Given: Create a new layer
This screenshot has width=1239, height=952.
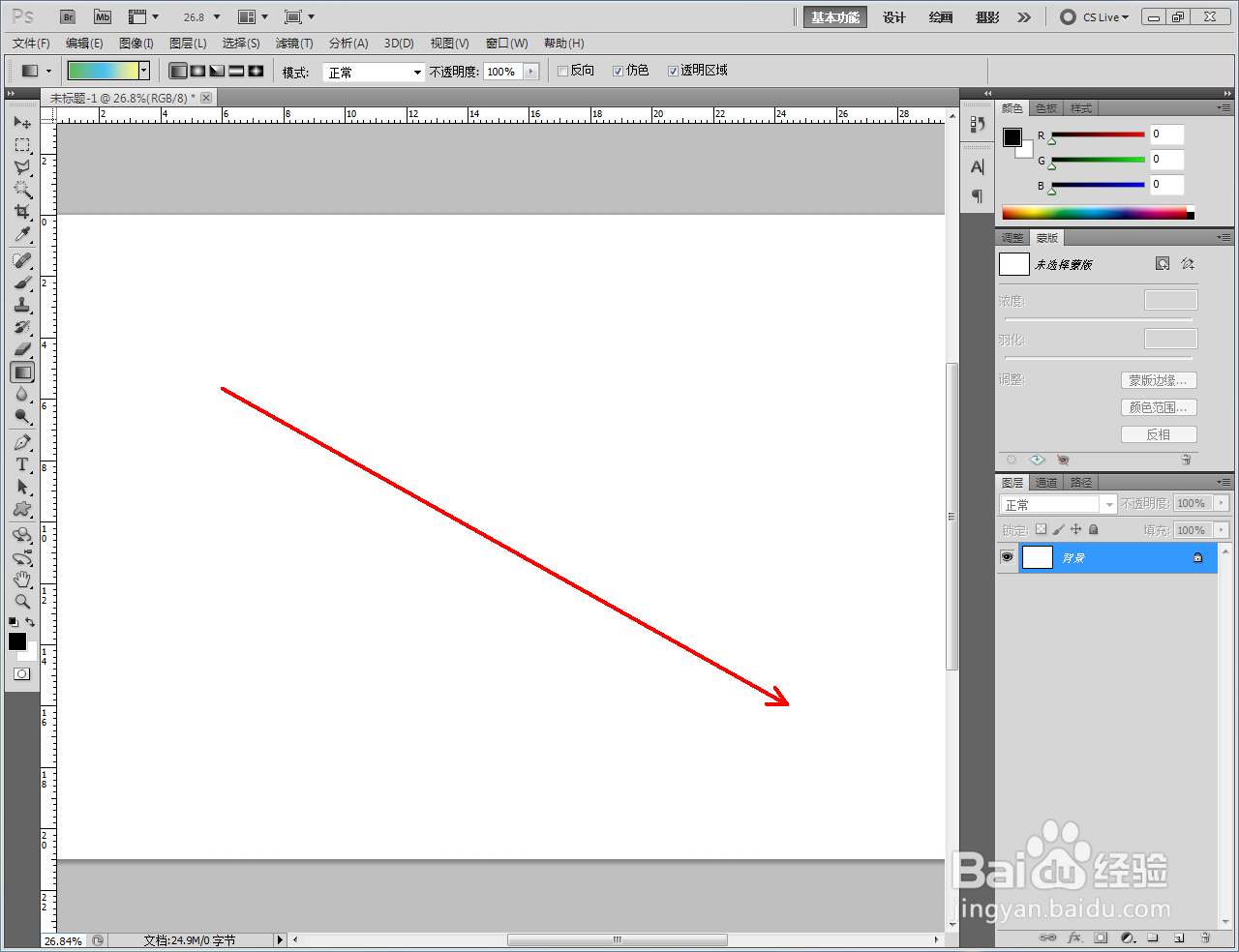Looking at the screenshot, I should pyautogui.click(x=1179, y=937).
